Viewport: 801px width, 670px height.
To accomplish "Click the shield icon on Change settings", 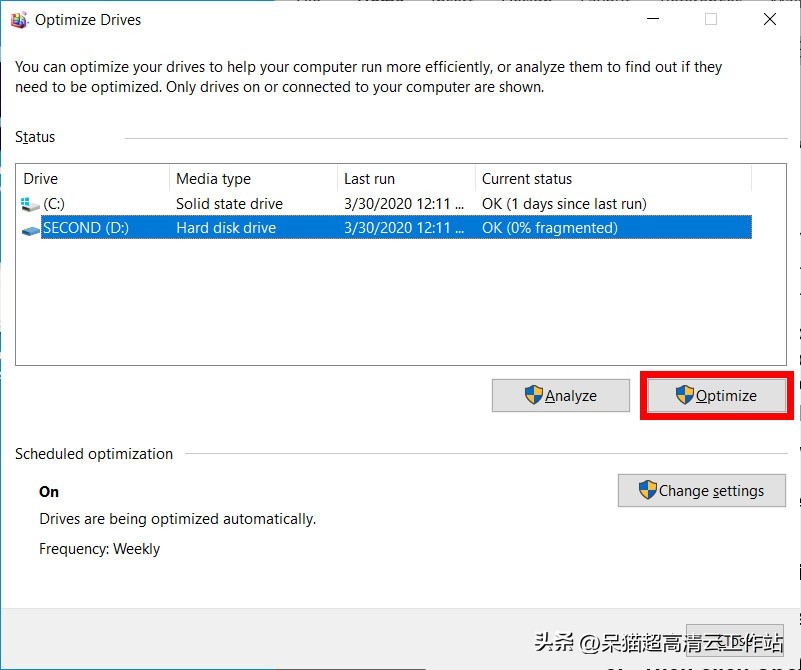I will [648, 490].
